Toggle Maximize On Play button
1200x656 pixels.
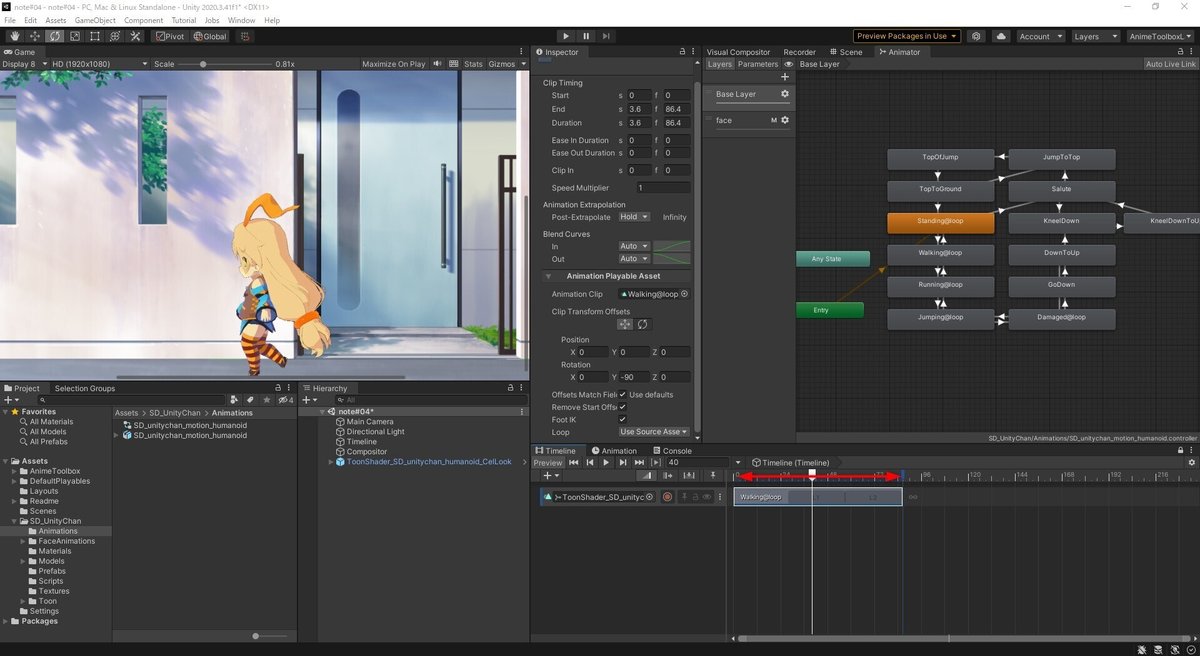coord(393,64)
